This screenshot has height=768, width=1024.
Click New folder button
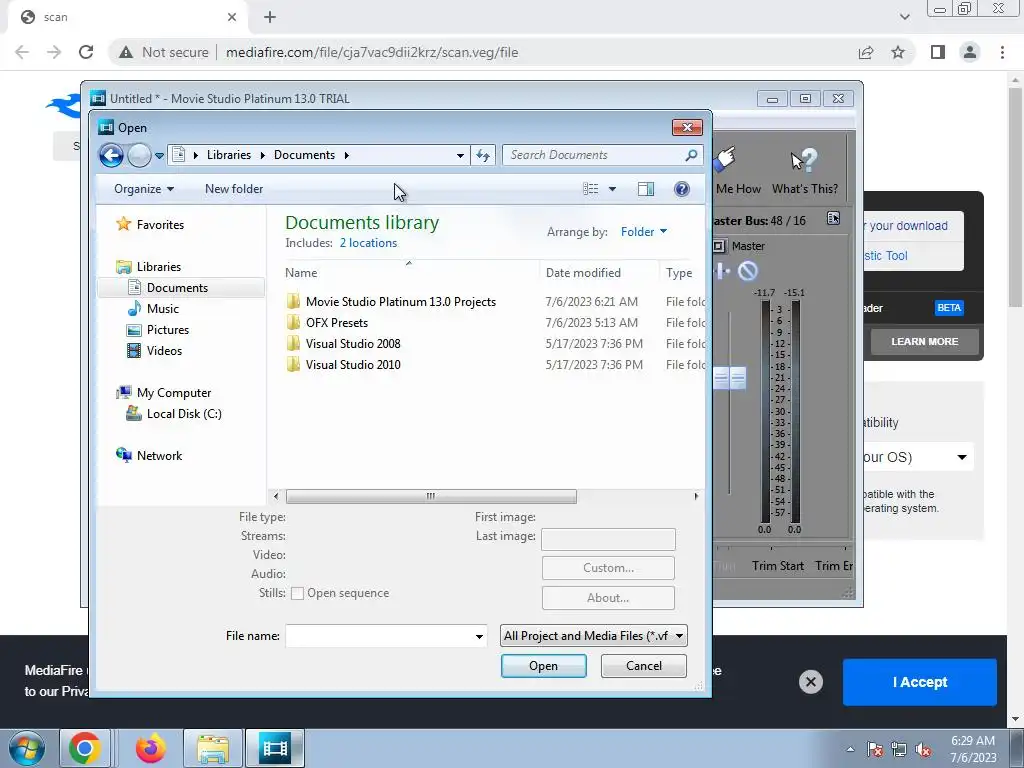234,189
